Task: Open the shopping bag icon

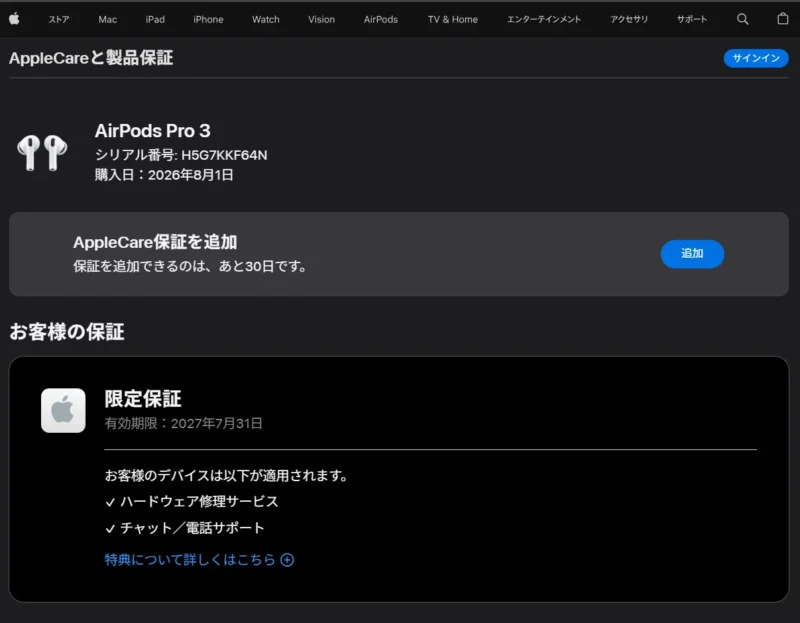Action: tap(782, 19)
